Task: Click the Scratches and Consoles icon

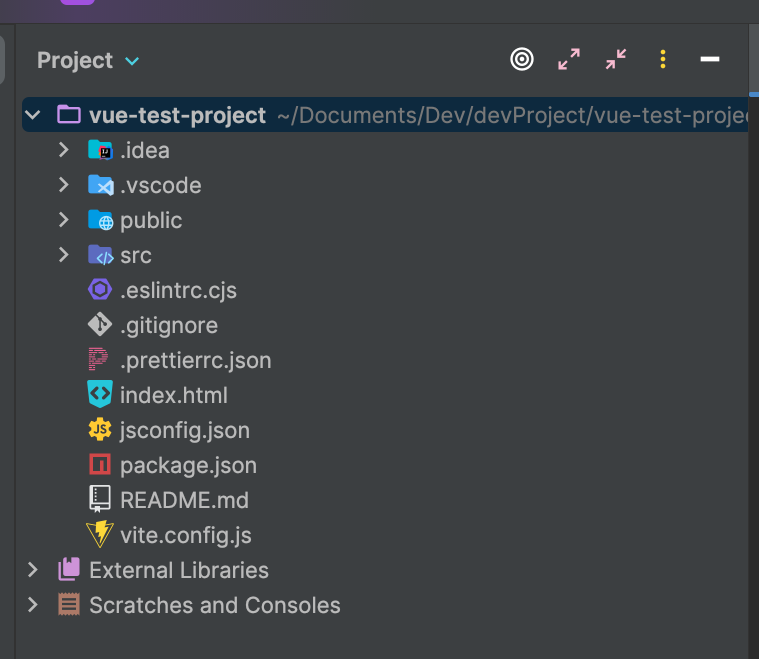Action: click(x=69, y=605)
